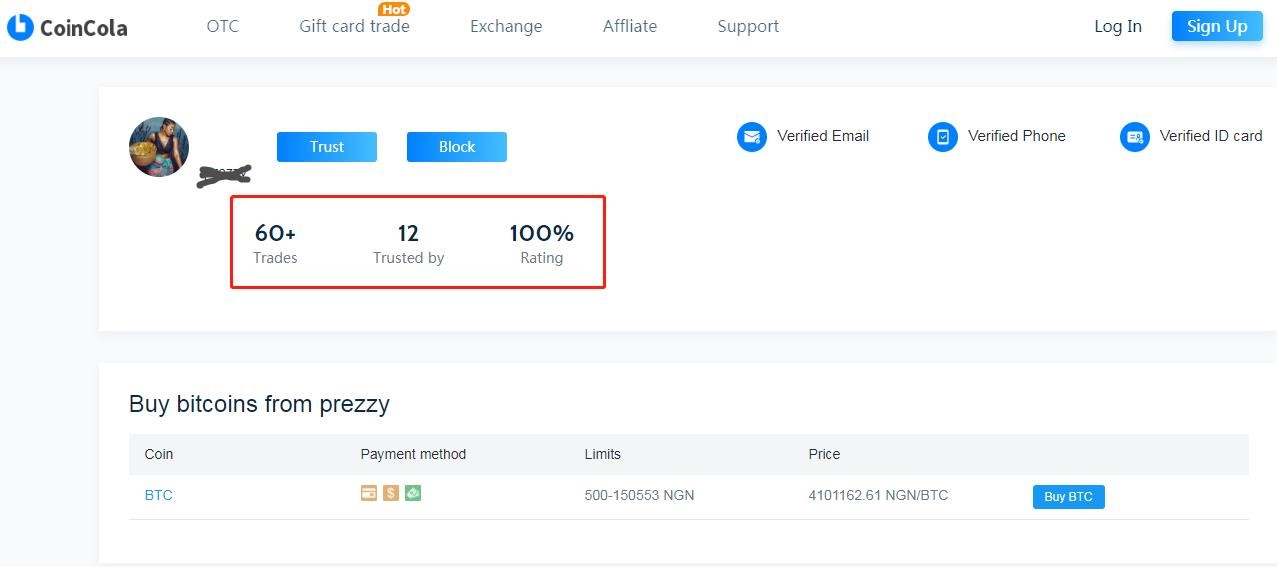
Task: Click the orange Hot badge
Action: point(394,9)
